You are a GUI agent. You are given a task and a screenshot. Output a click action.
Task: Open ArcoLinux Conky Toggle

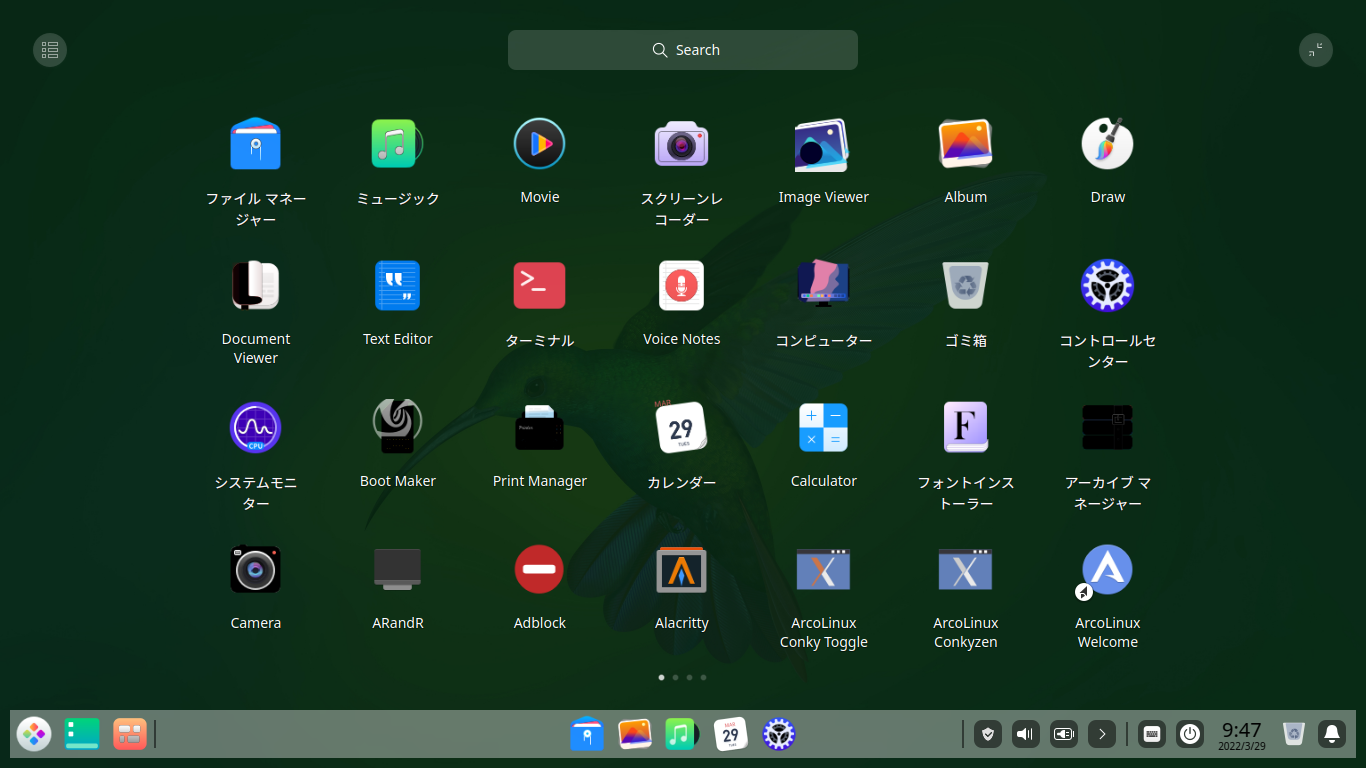tap(824, 571)
